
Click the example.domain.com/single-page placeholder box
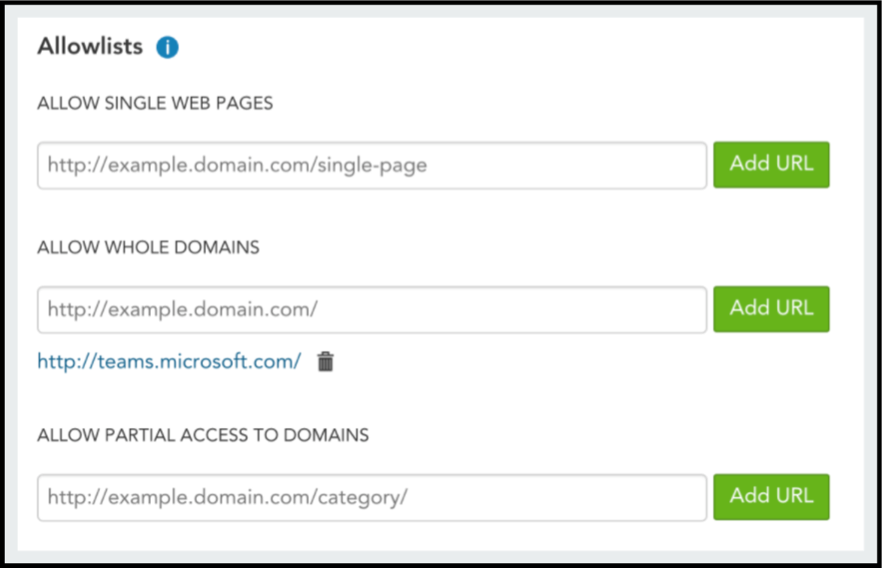[x=372, y=165]
